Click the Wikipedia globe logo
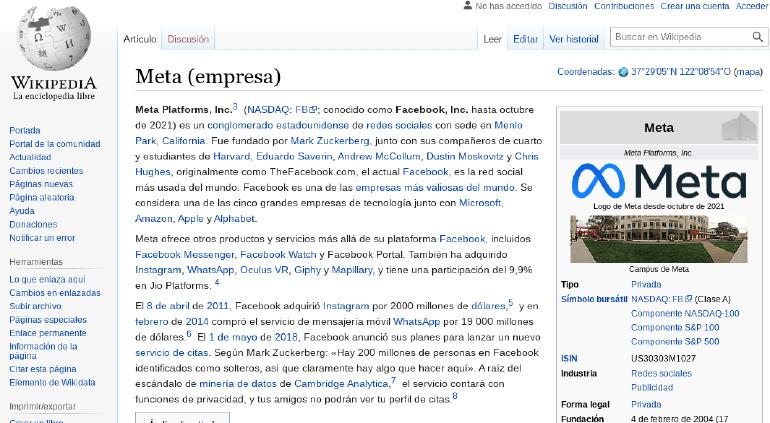770x423 pixels. coord(54,38)
